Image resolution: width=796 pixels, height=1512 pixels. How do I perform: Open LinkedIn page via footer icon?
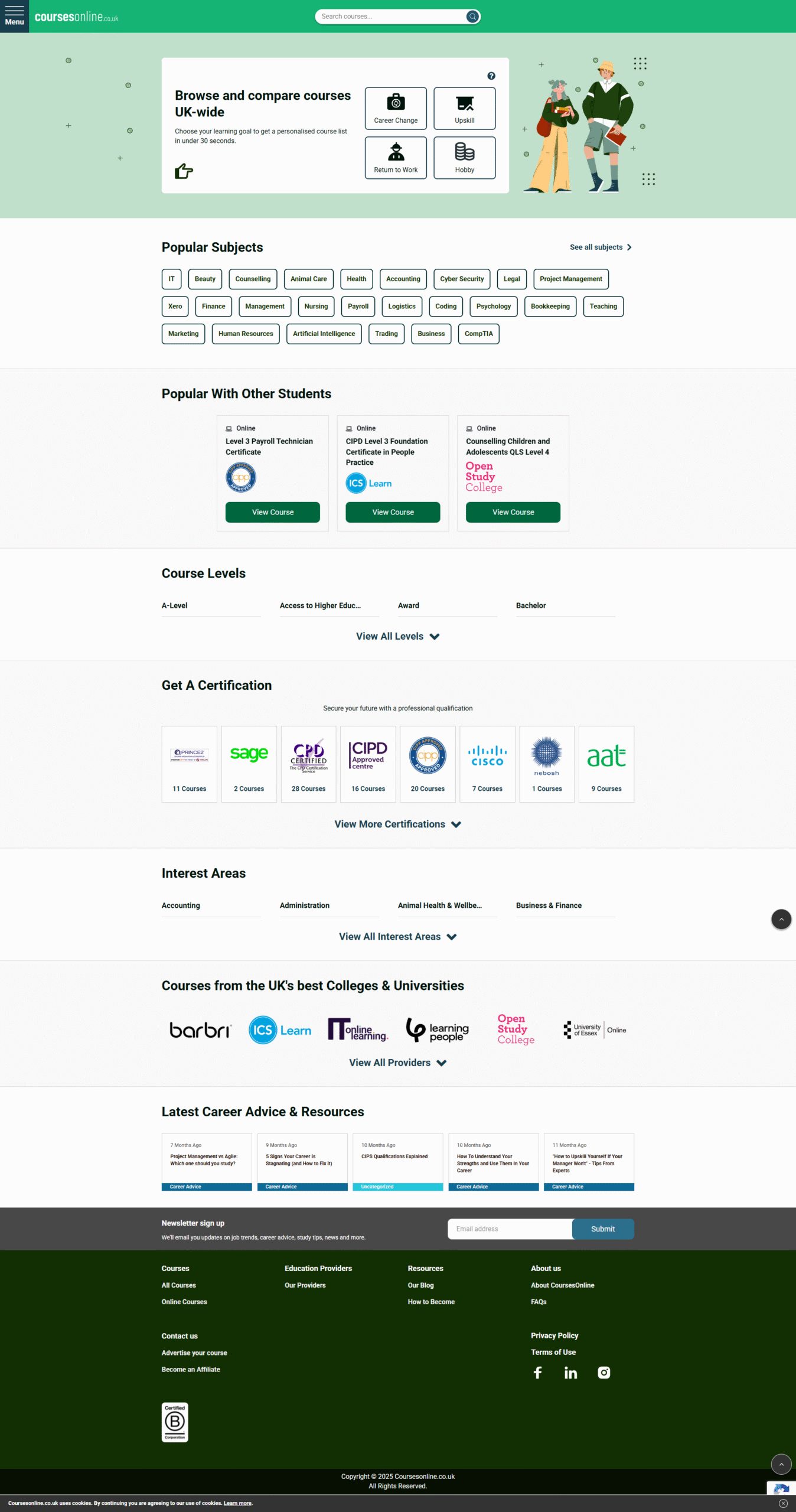[x=570, y=1373]
